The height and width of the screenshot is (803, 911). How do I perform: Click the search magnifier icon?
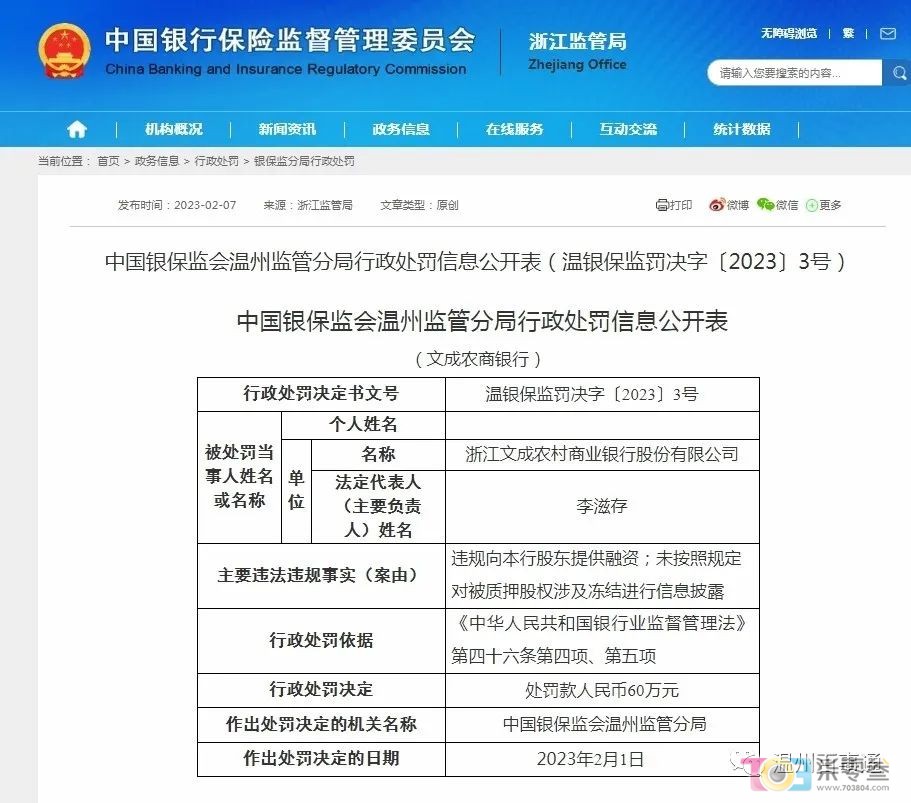pos(895,73)
